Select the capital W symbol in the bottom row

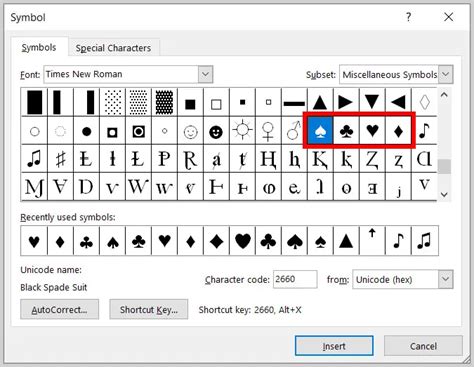click(x=138, y=187)
